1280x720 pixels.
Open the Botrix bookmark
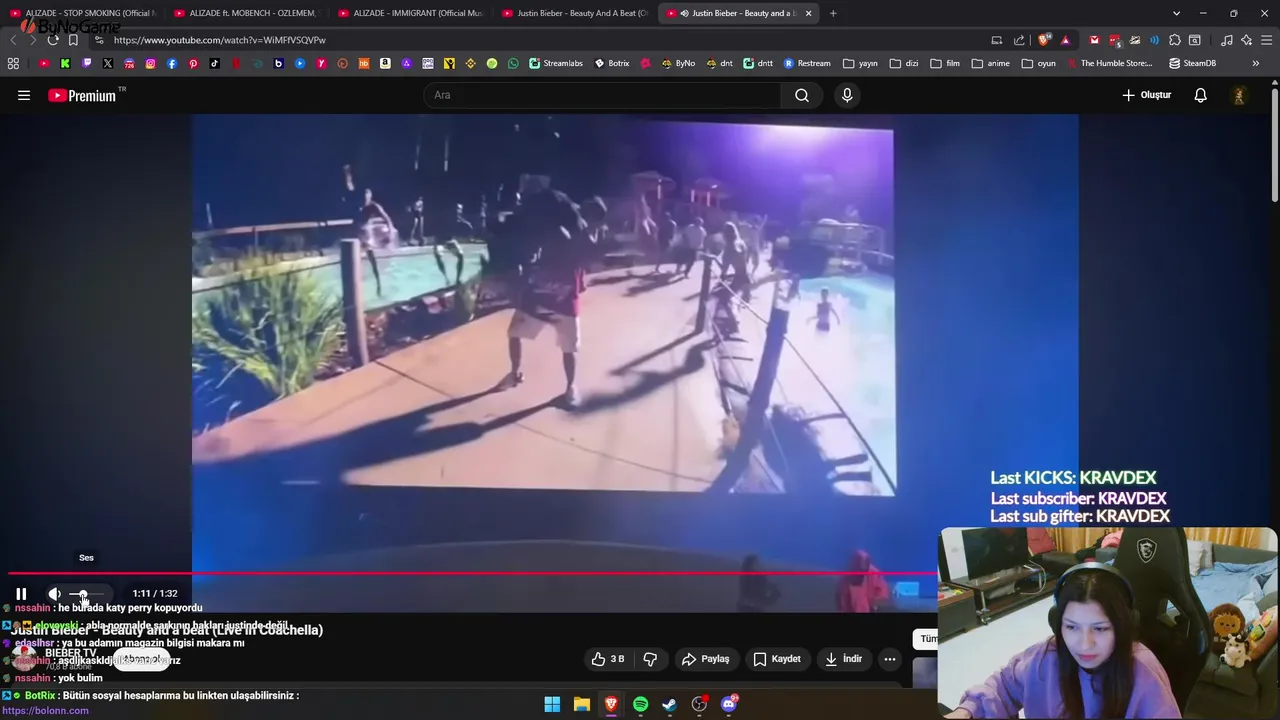coord(612,63)
